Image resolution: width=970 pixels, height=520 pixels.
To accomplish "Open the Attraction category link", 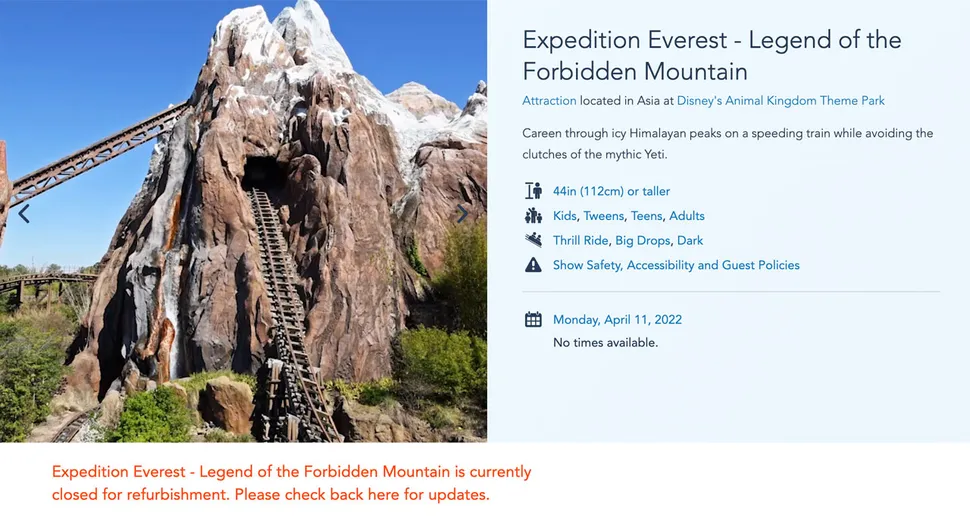I will tap(549, 101).
